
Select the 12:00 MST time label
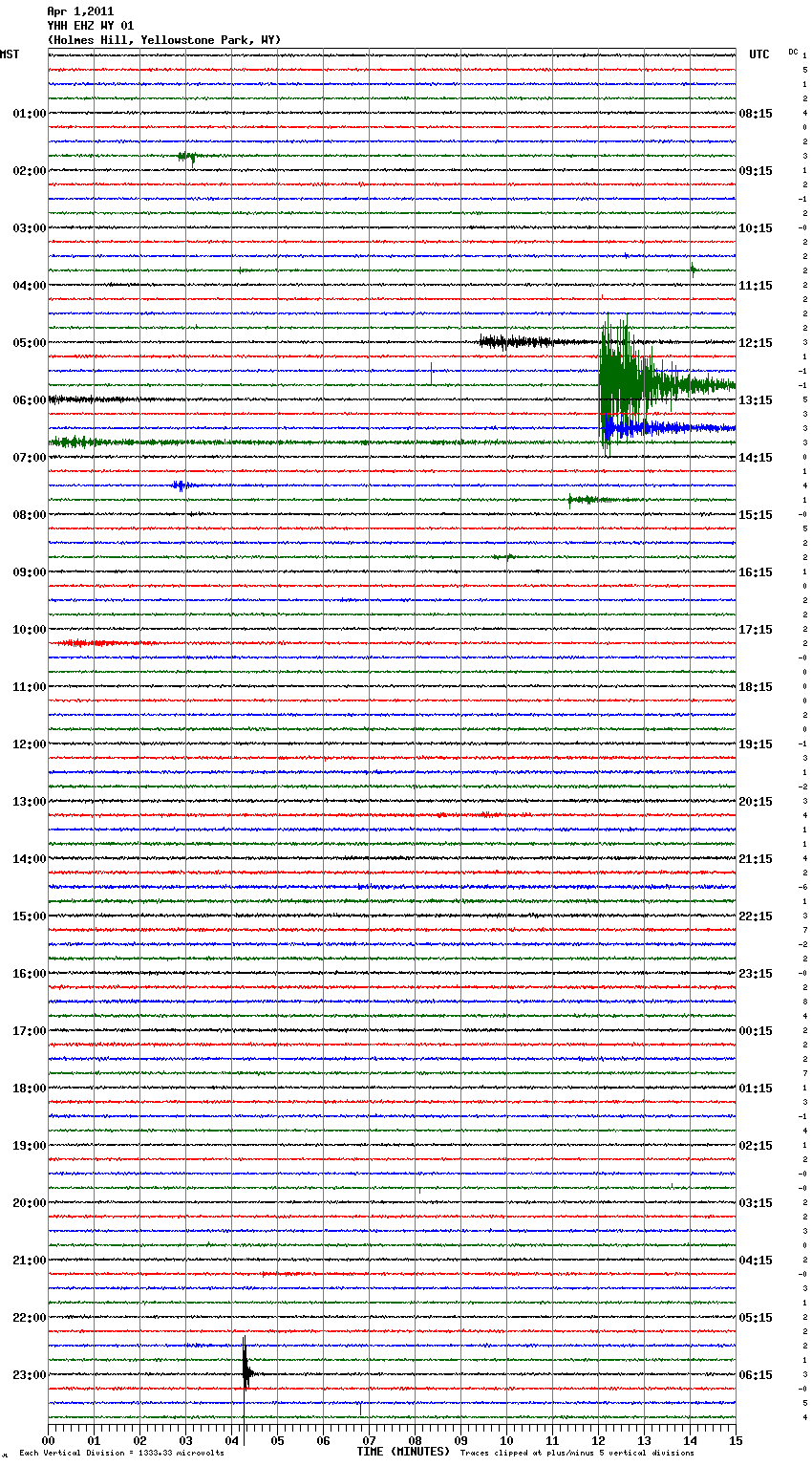click(x=29, y=744)
